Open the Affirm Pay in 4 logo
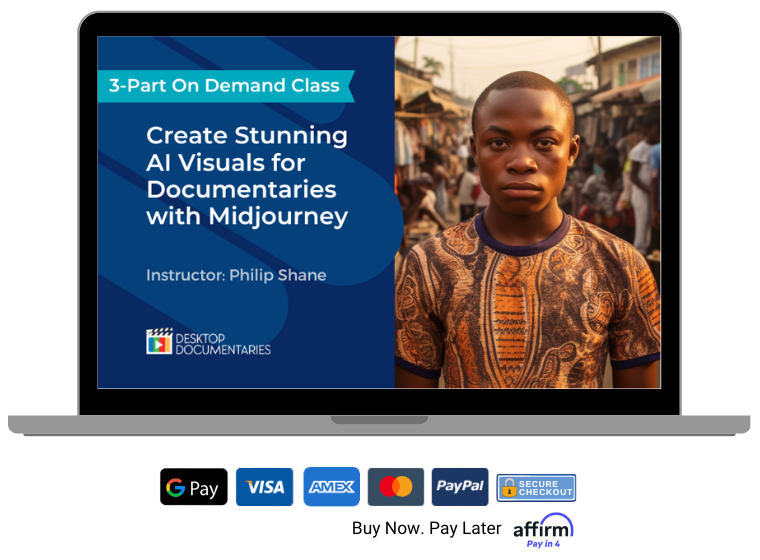The height and width of the screenshot is (560, 760). 543,530
